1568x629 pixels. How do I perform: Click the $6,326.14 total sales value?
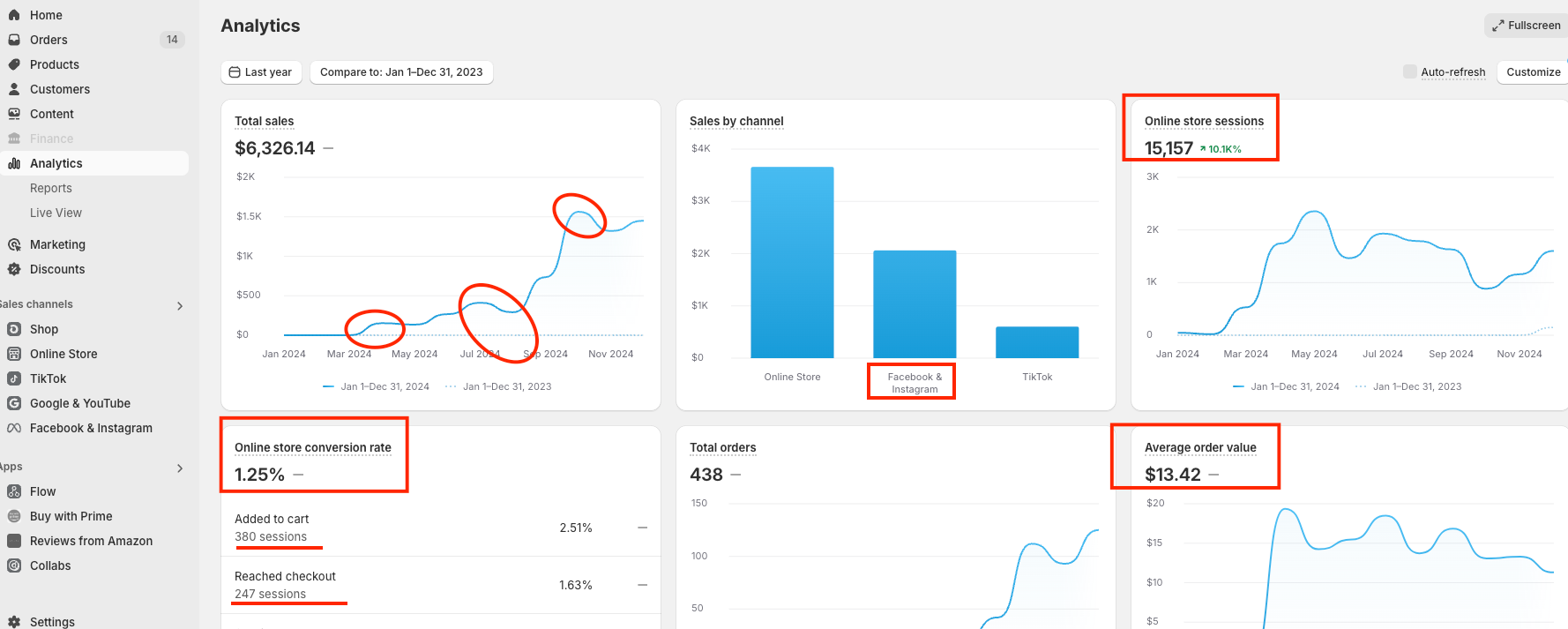(x=275, y=148)
